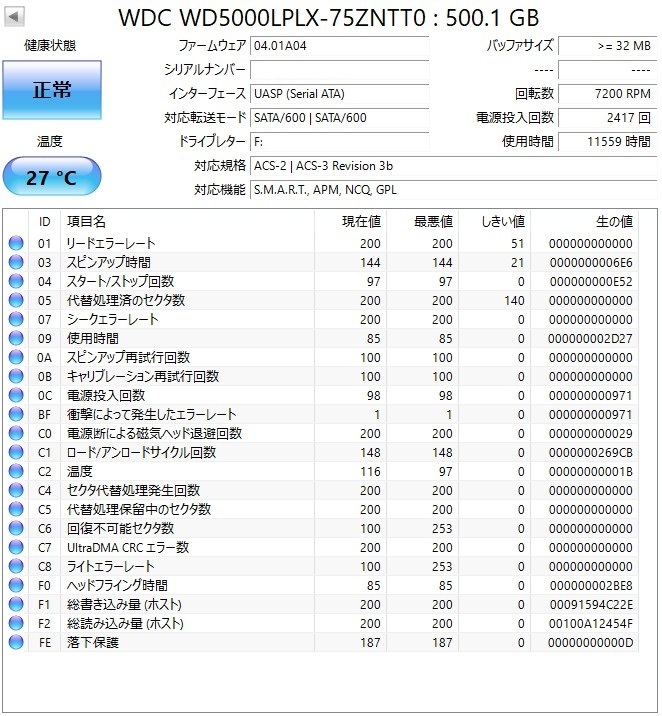The image size is (662, 716).
Task: Click the interface field UASP (Serial ATA)
Action: pyautogui.click(x=340, y=94)
